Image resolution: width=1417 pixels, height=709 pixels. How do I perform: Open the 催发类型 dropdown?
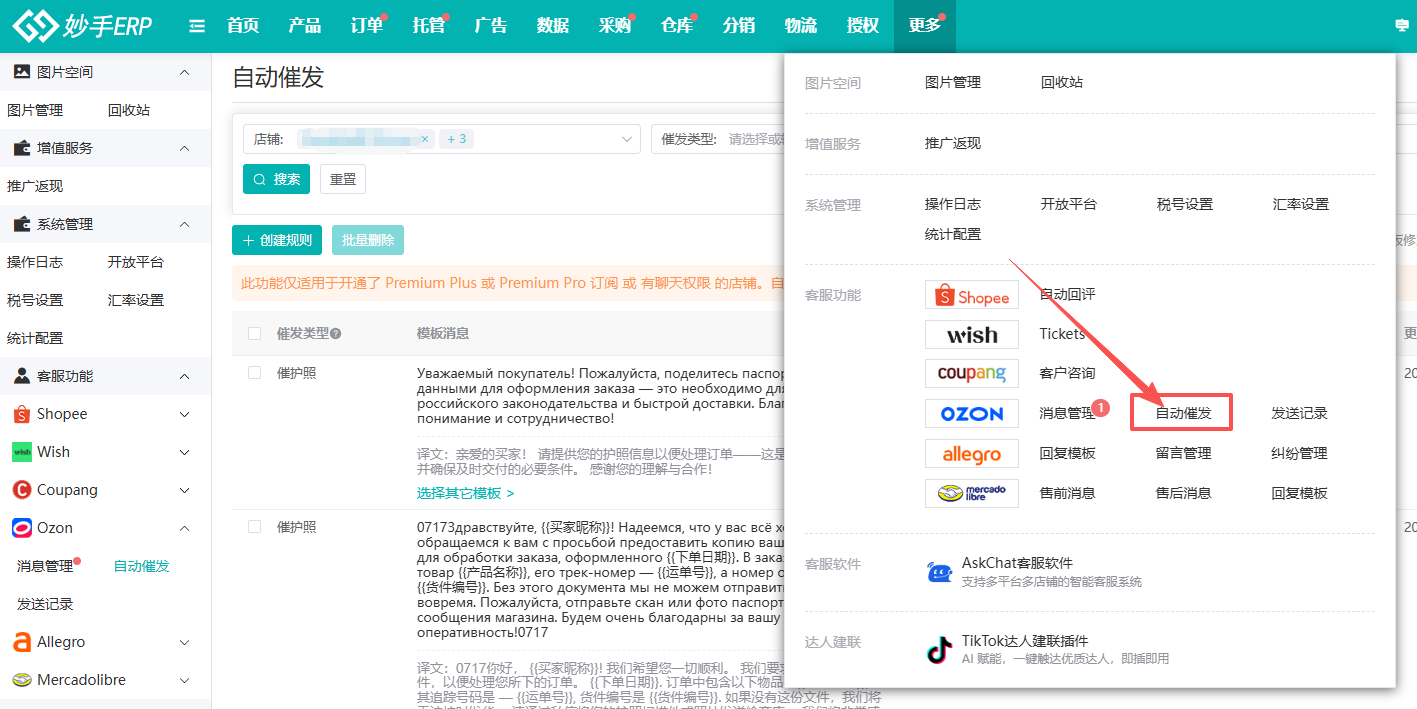[x=720, y=139]
